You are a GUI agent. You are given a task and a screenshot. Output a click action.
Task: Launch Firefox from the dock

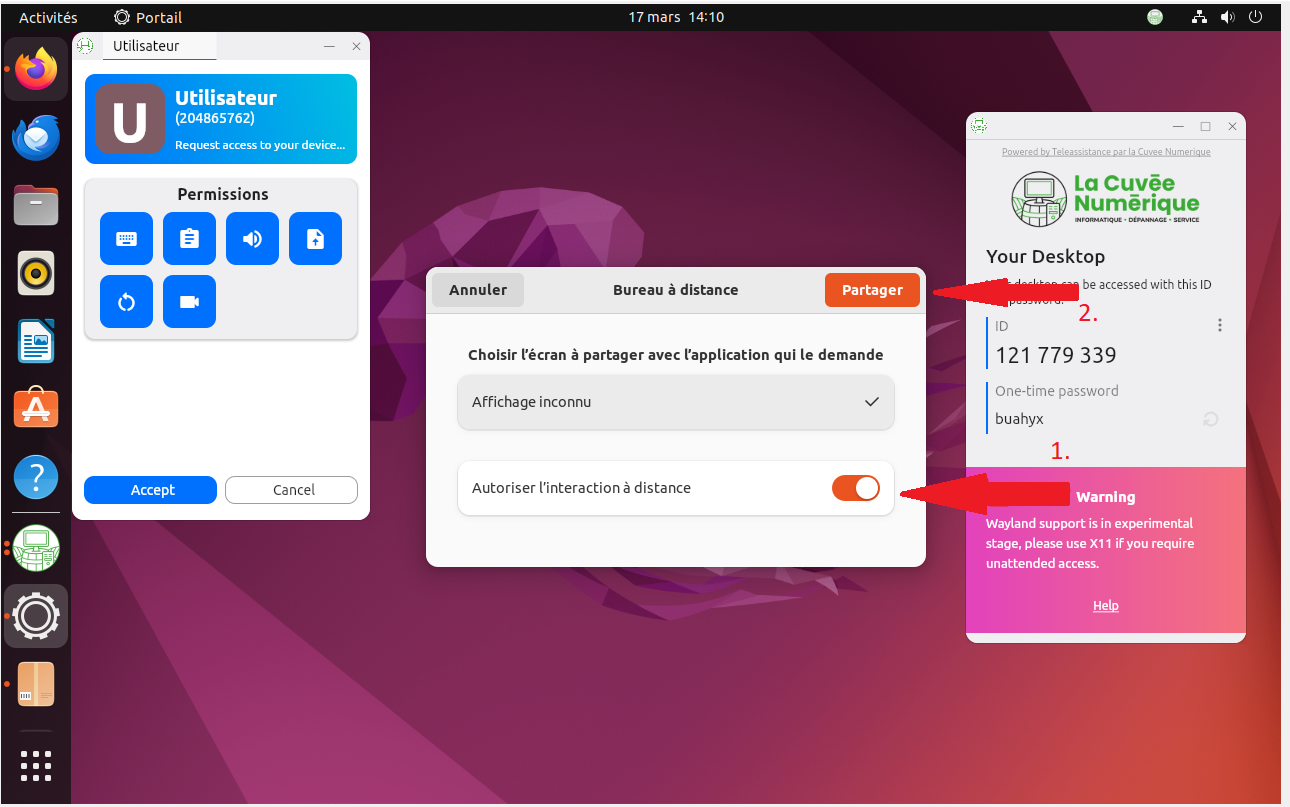point(36,69)
